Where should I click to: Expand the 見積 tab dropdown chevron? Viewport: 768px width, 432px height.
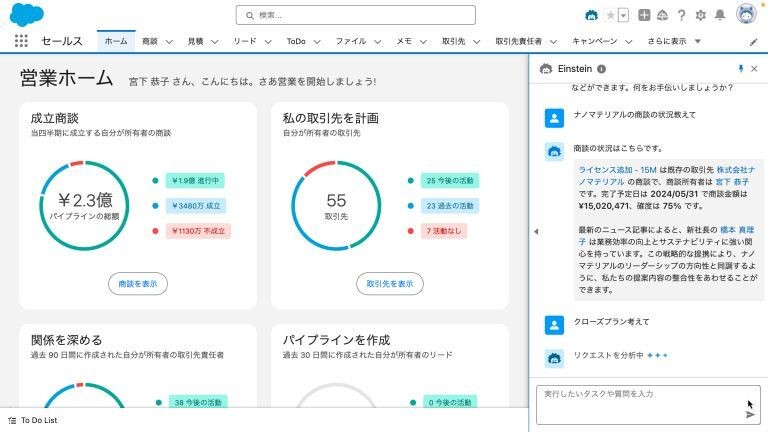[x=215, y=42]
